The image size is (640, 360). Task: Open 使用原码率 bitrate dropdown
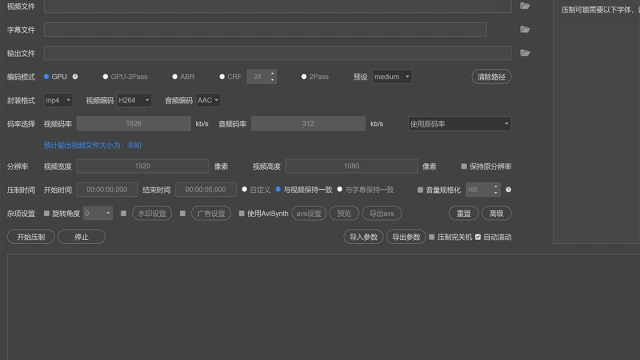[460, 124]
